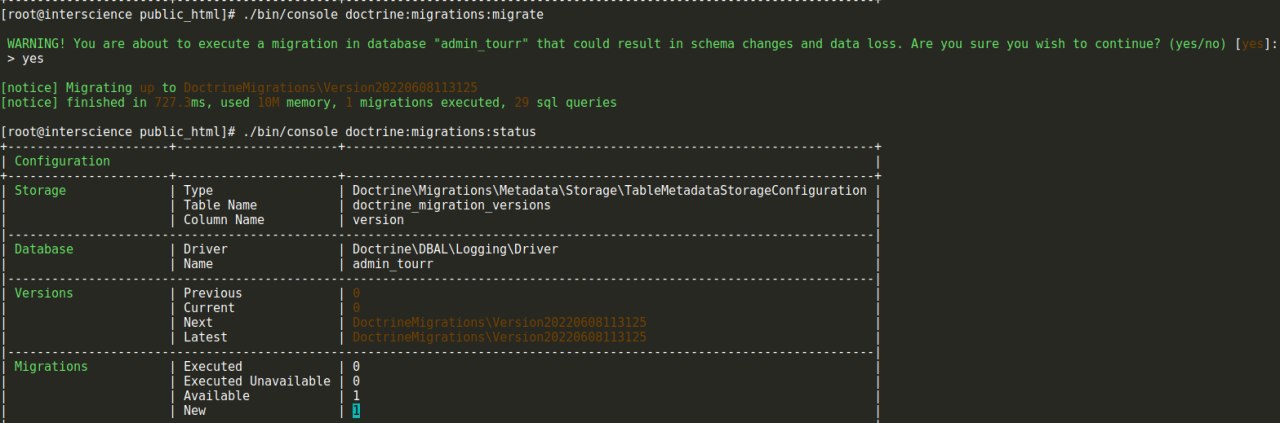The height and width of the screenshot is (423, 1280).
Task: Click the Latest version Version20220608113125 value
Action: click(499, 337)
